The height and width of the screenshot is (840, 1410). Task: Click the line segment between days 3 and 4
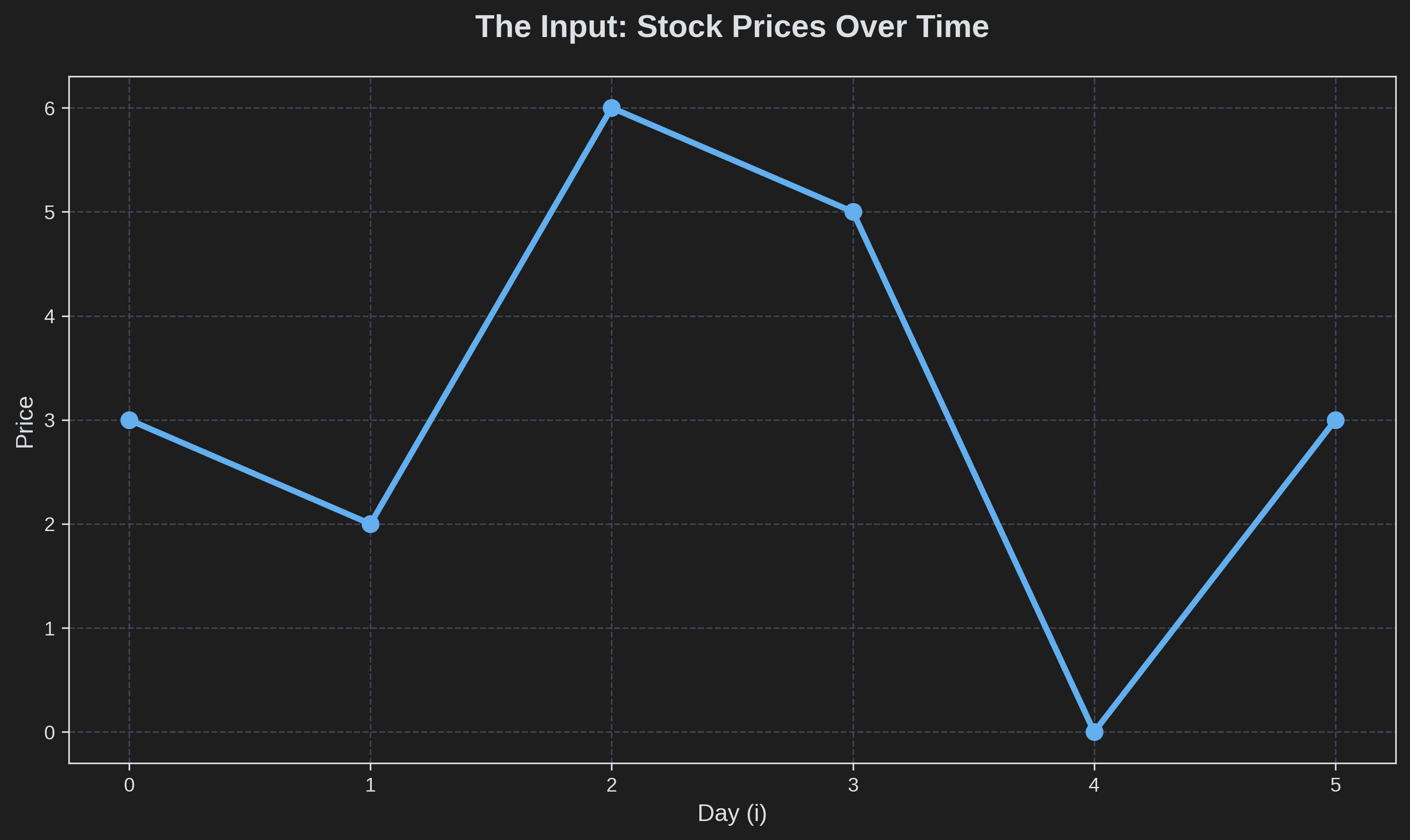pyautogui.click(x=974, y=472)
